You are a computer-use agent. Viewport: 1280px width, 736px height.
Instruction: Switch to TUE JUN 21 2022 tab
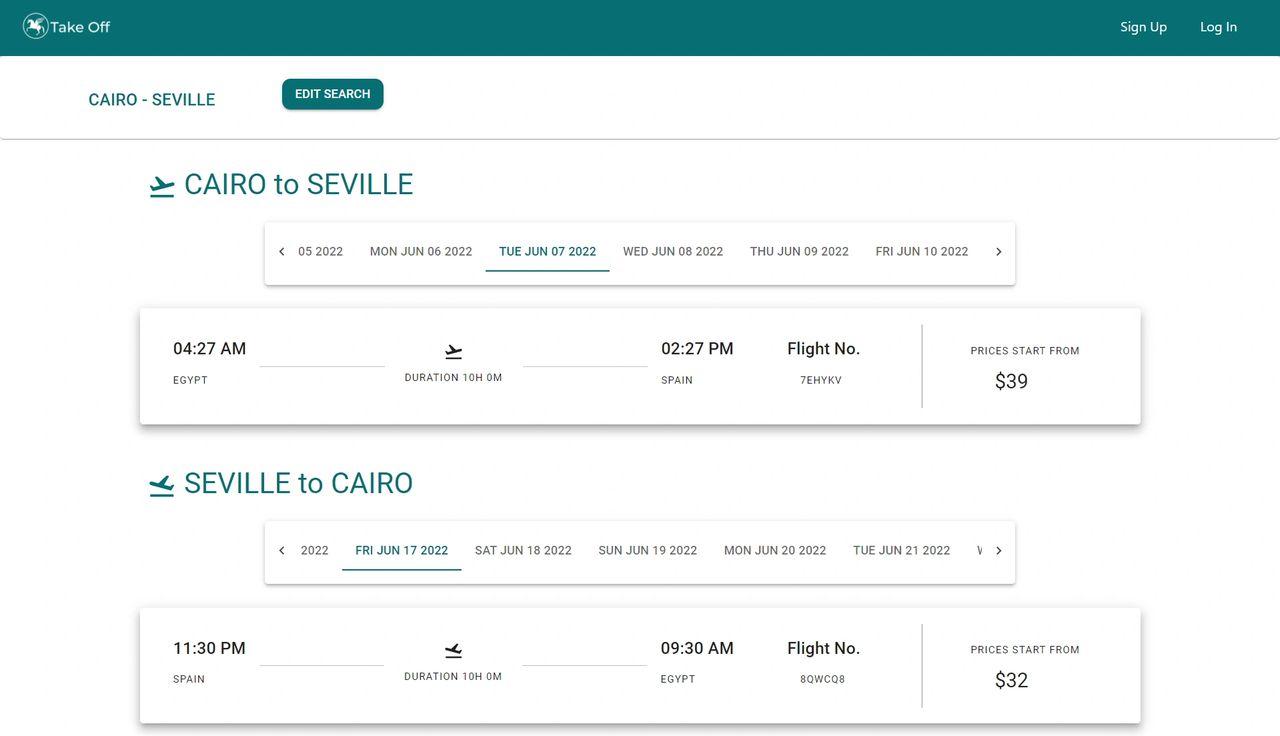click(901, 551)
